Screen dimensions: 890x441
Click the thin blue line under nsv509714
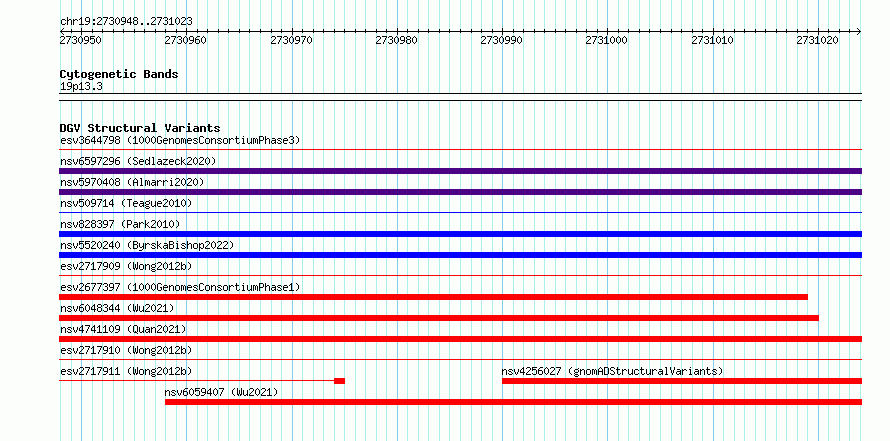click(460, 213)
